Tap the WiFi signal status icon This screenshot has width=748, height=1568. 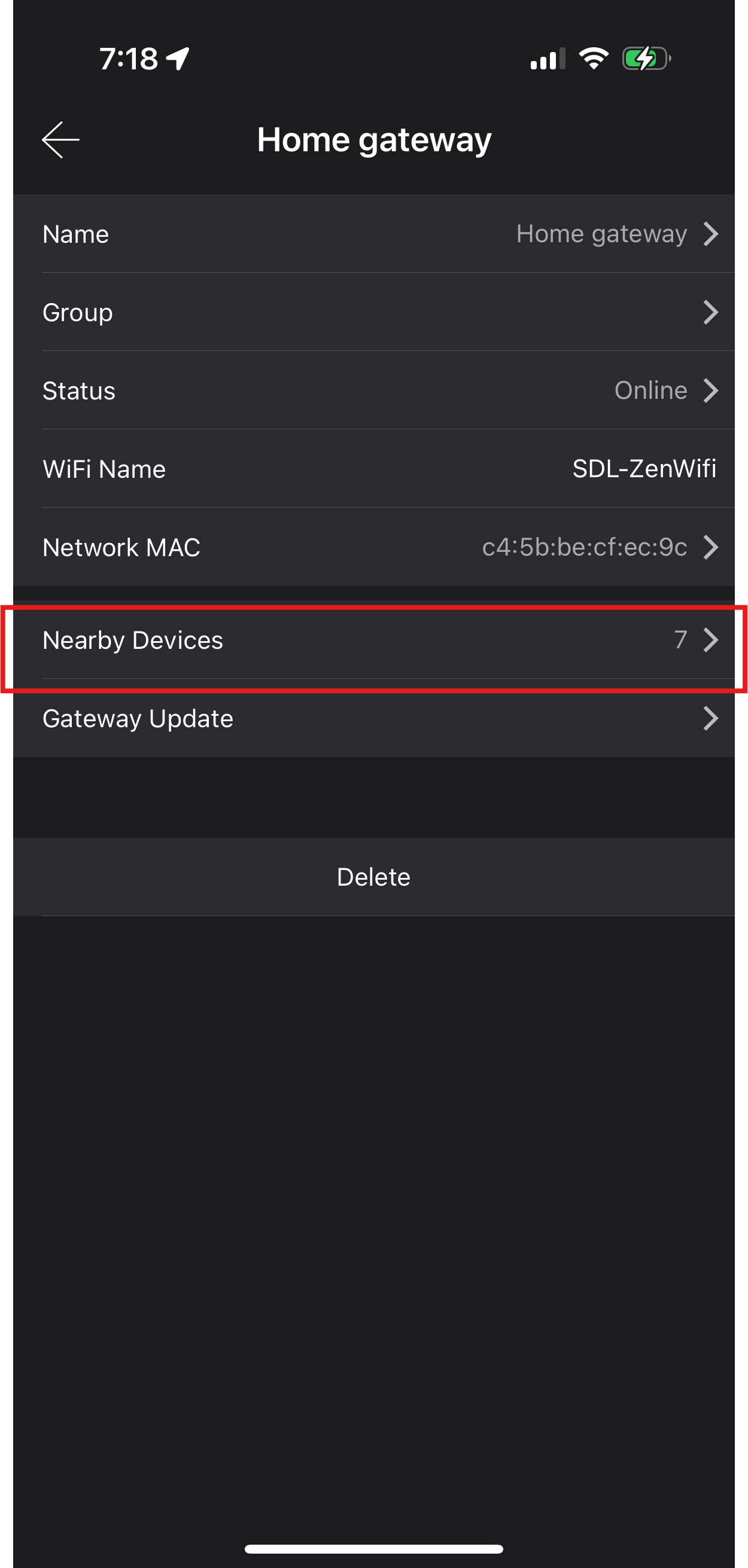593,59
